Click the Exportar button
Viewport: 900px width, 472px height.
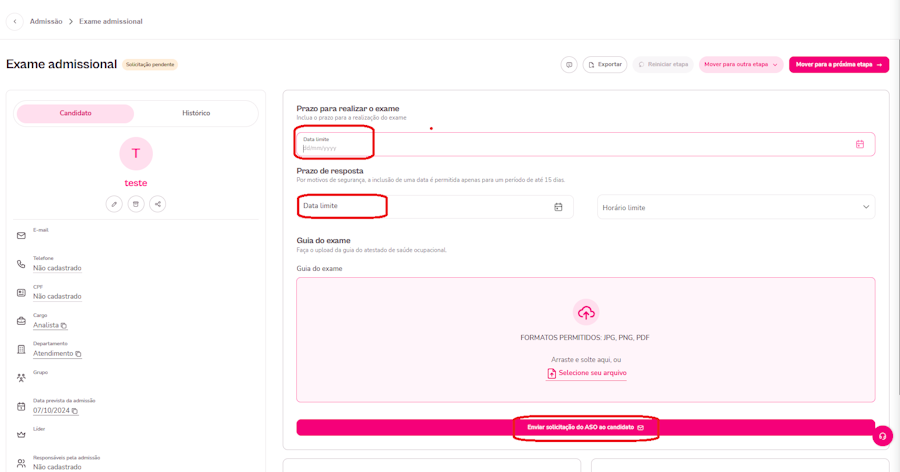pyautogui.click(x=605, y=65)
